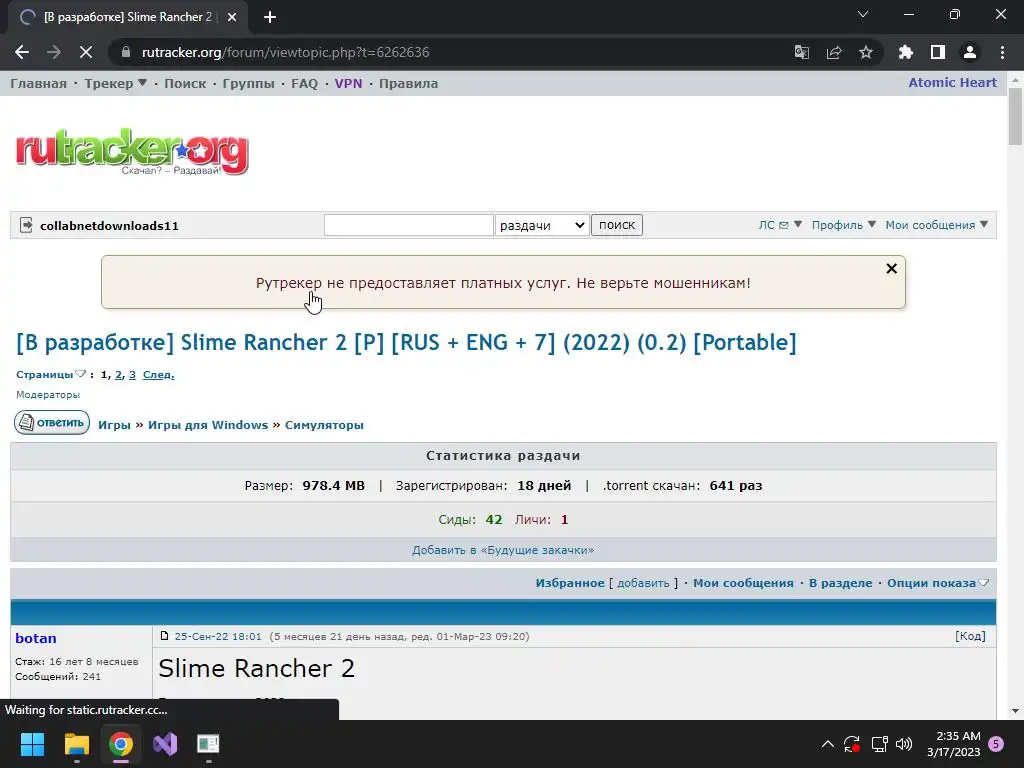The image size is (1024, 768).
Task: Open network tray icon
Action: pyautogui.click(x=879, y=744)
